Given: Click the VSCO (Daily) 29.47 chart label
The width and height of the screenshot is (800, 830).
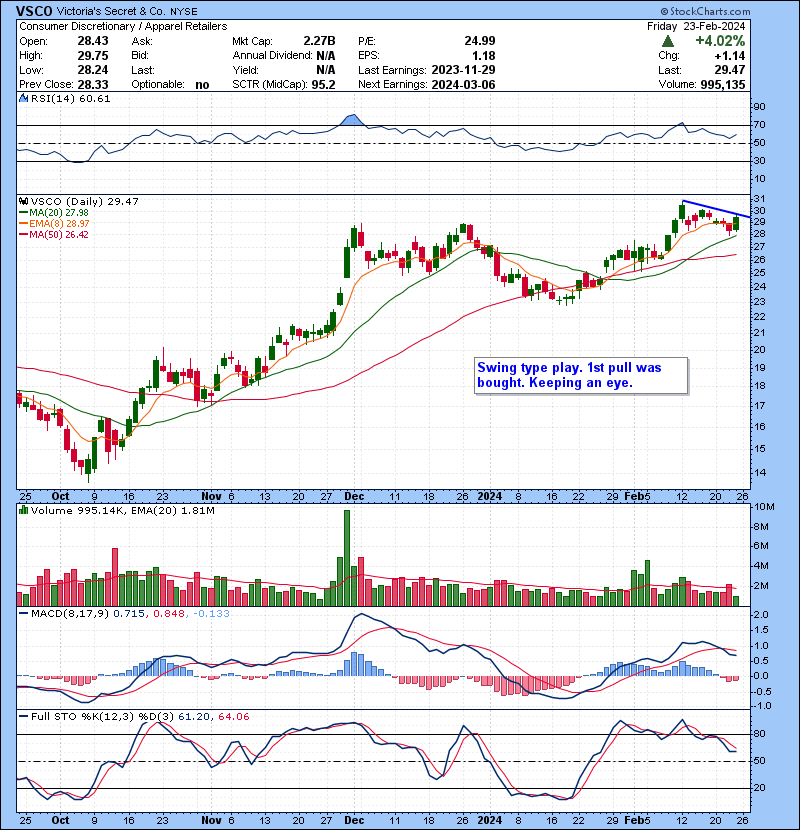Looking at the screenshot, I should (85, 202).
